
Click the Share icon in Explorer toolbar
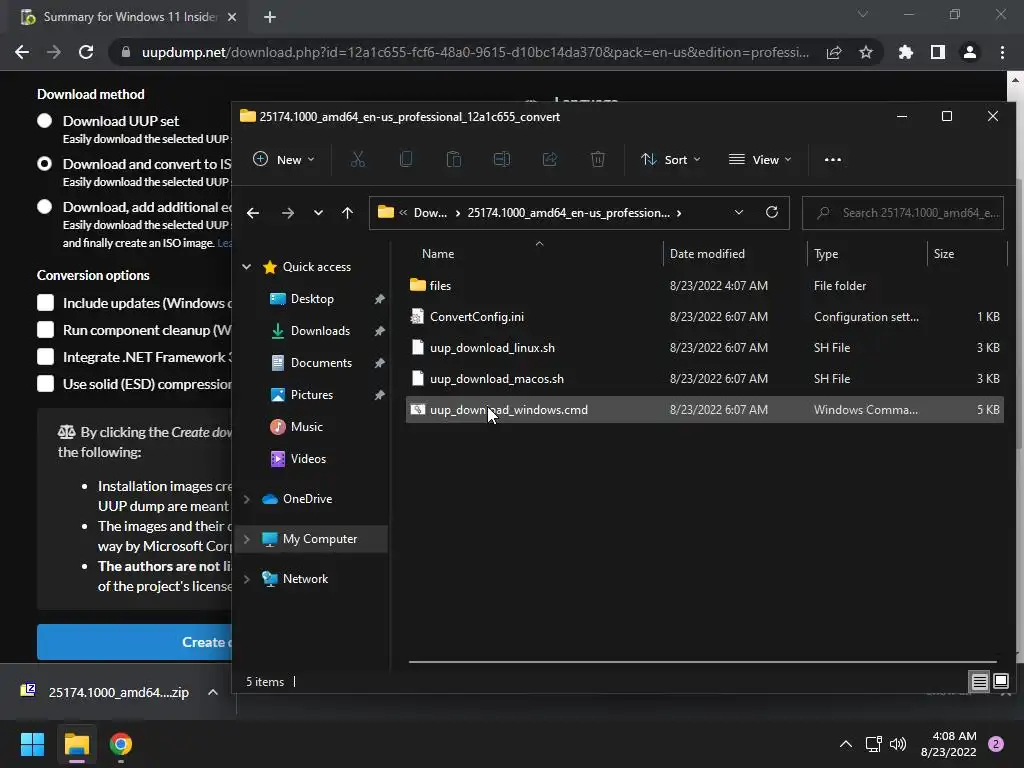pyautogui.click(x=550, y=159)
